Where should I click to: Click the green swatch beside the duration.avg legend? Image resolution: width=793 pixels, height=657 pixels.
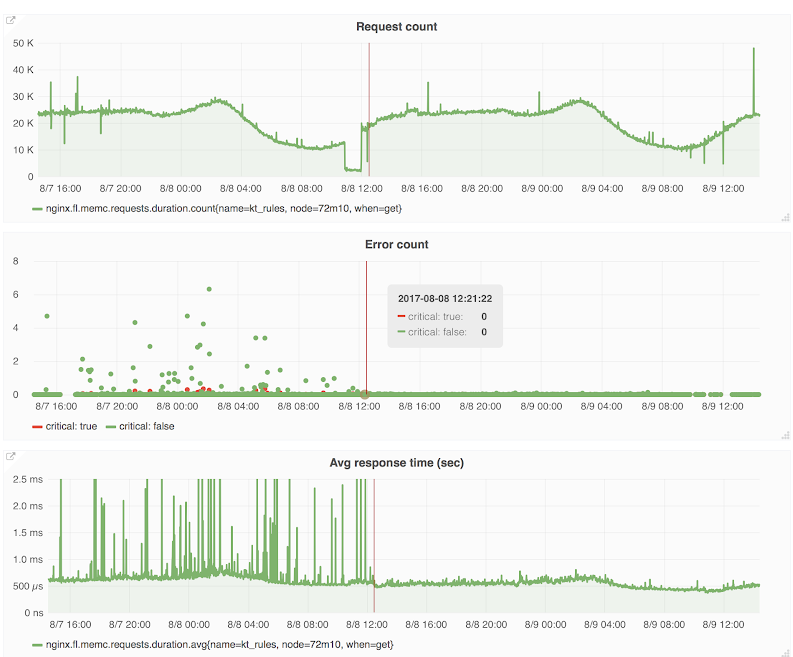click(38, 645)
